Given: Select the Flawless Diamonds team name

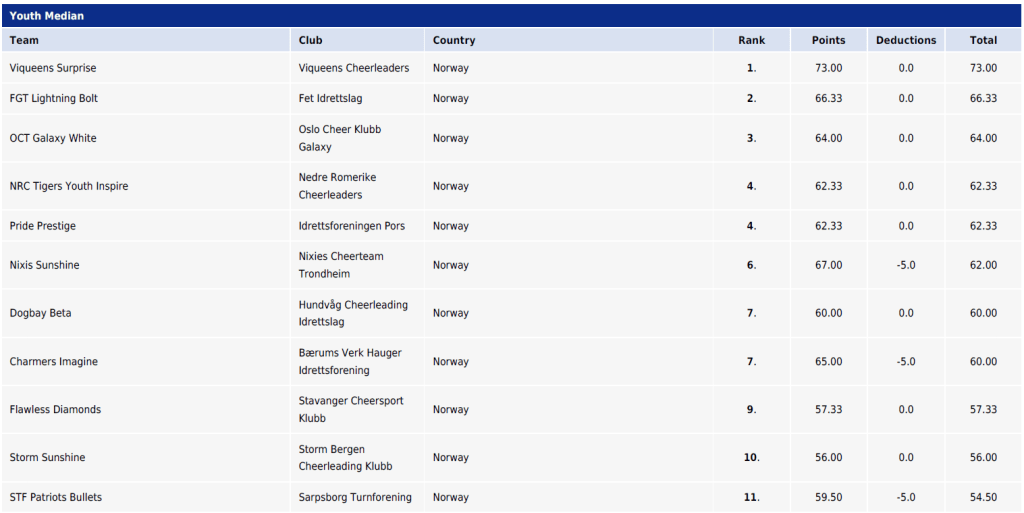Looking at the screenshot, I should coord(56,409).
